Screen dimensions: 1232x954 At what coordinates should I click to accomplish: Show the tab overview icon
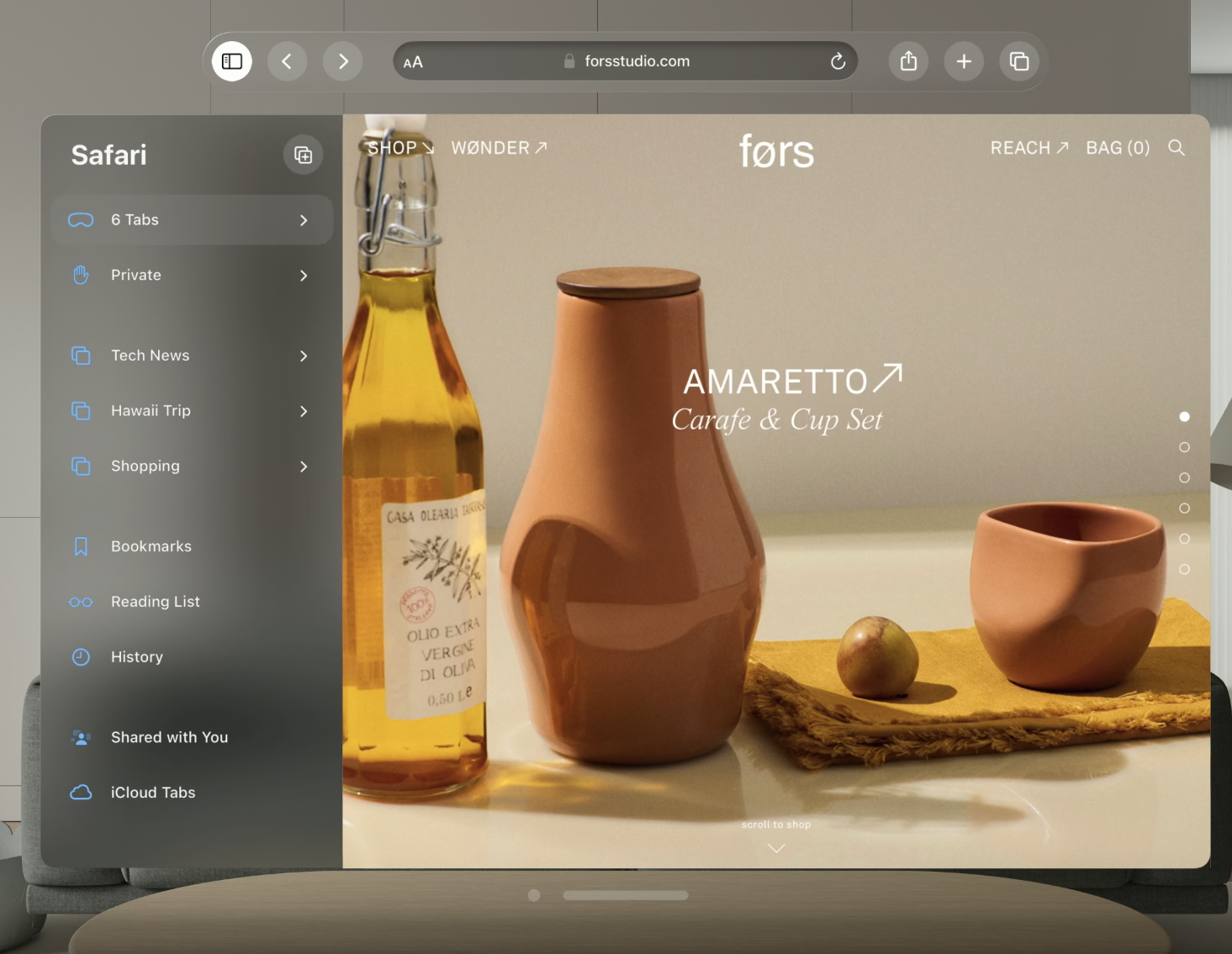[x=1019, y=61]
